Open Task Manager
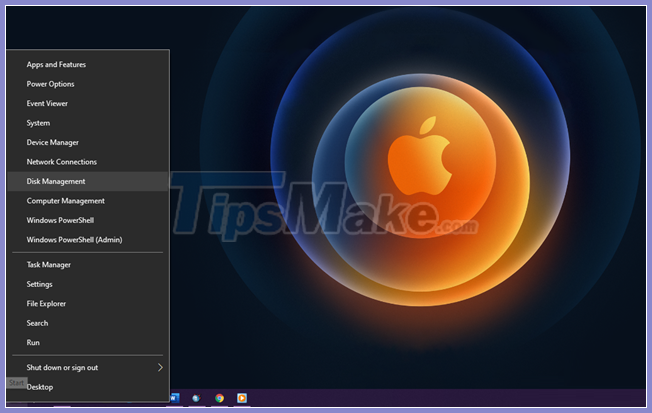The image size is (652, 413). (x=87, y=265)
